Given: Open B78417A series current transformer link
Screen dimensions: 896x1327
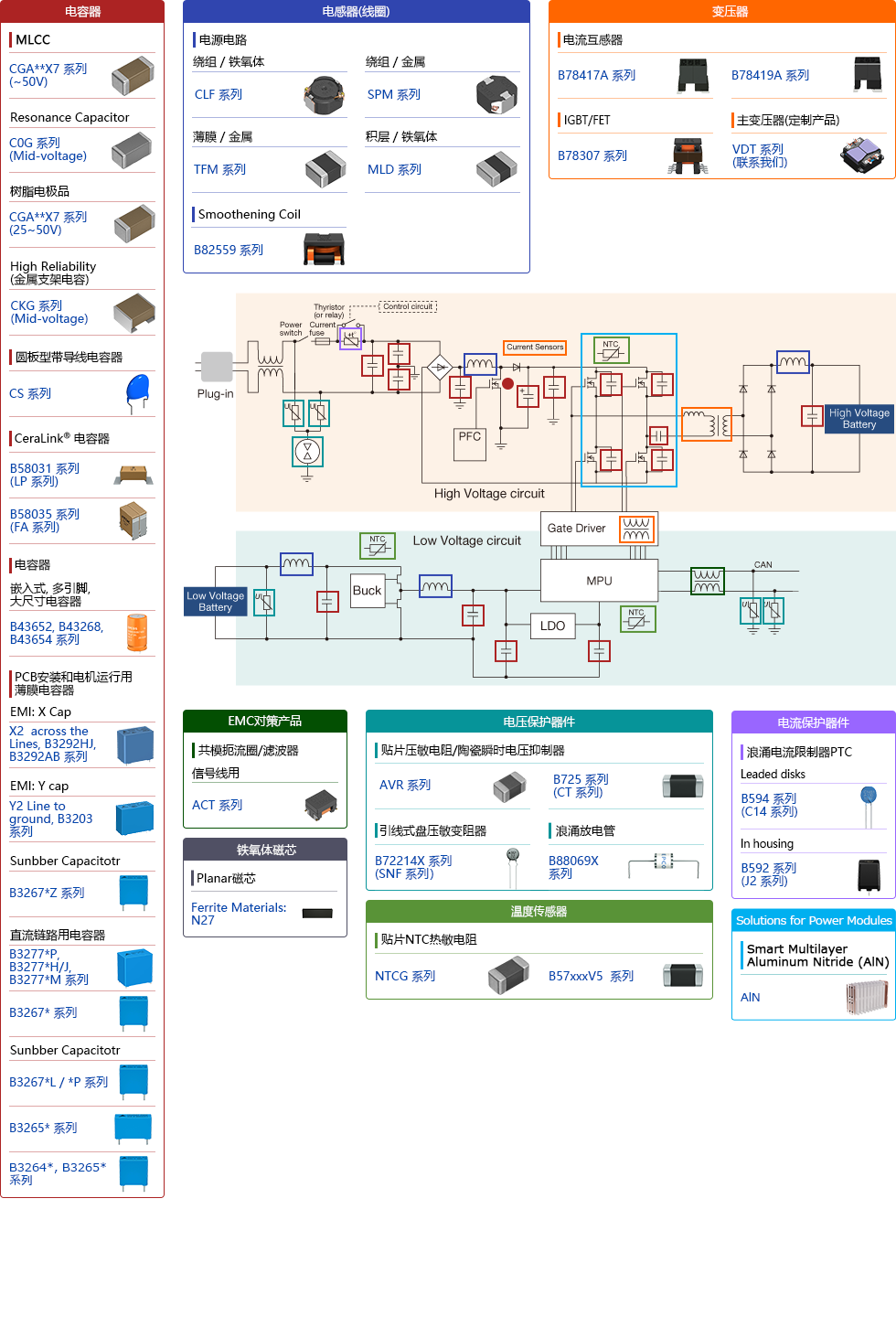Looking at the screenshot, I should 597,75.
